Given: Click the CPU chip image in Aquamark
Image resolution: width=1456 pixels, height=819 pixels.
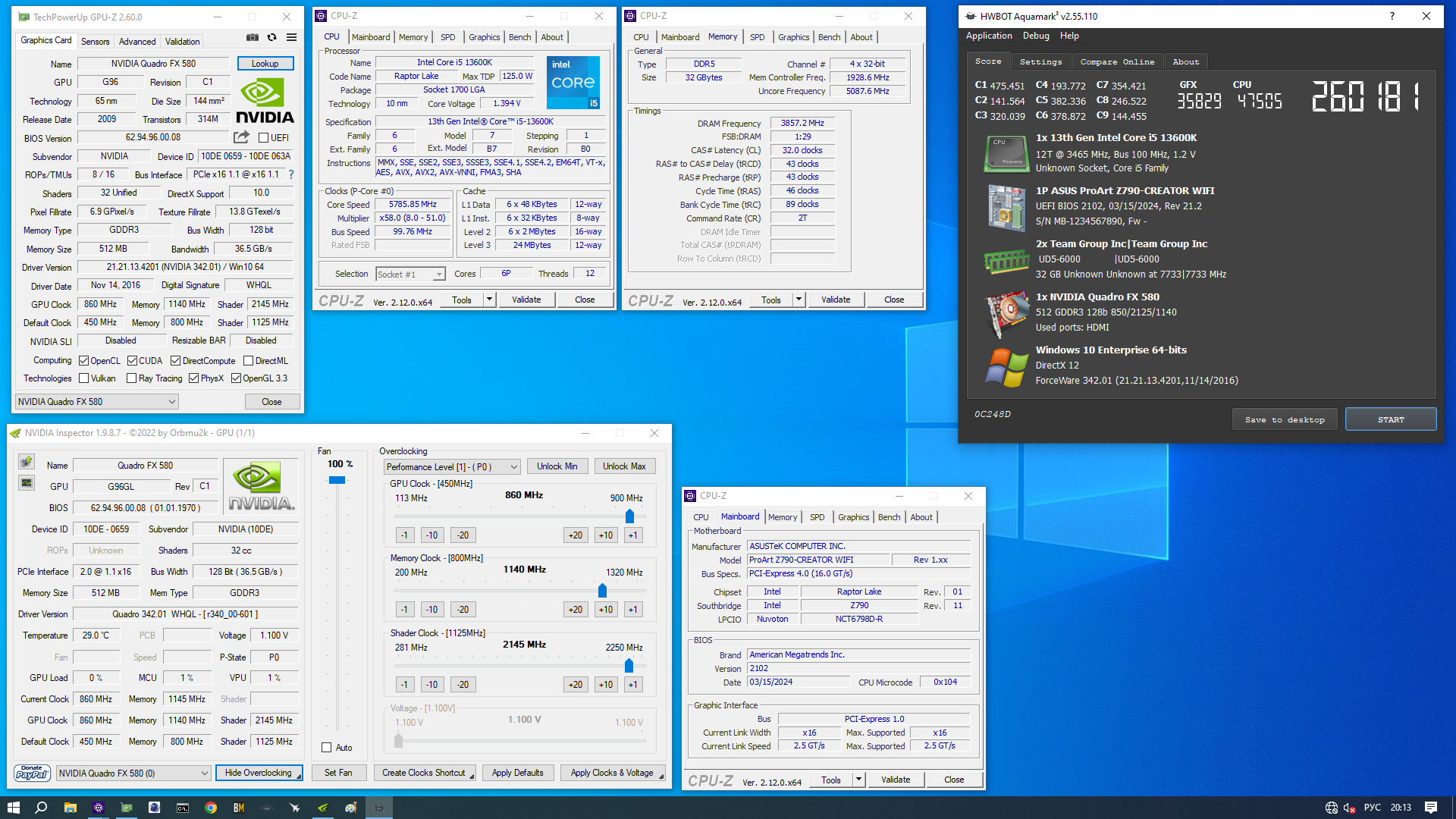Looking at the screenshot, I should point(1006,154).
